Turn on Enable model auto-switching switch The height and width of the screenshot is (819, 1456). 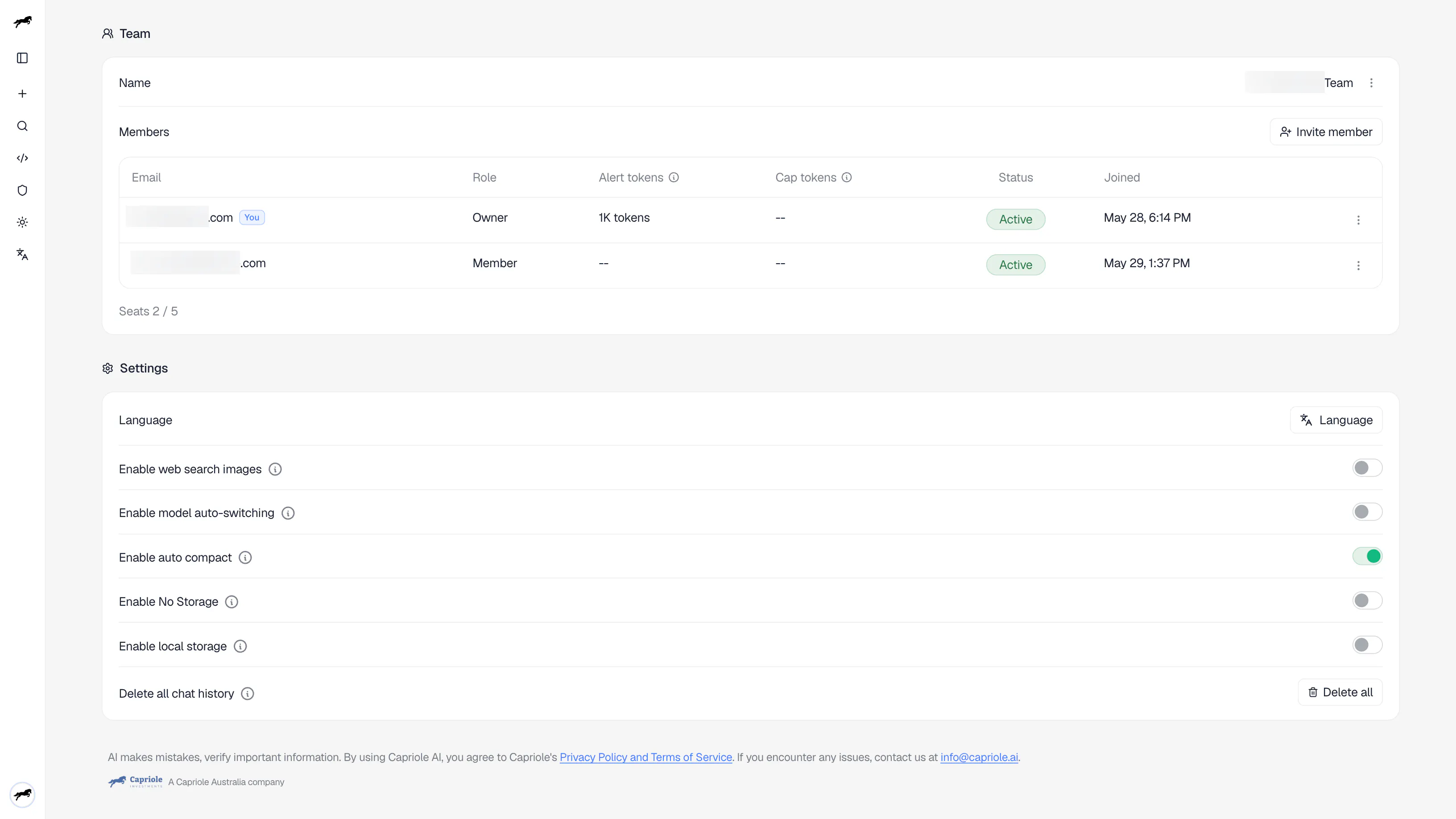(x=1367, y=512)
